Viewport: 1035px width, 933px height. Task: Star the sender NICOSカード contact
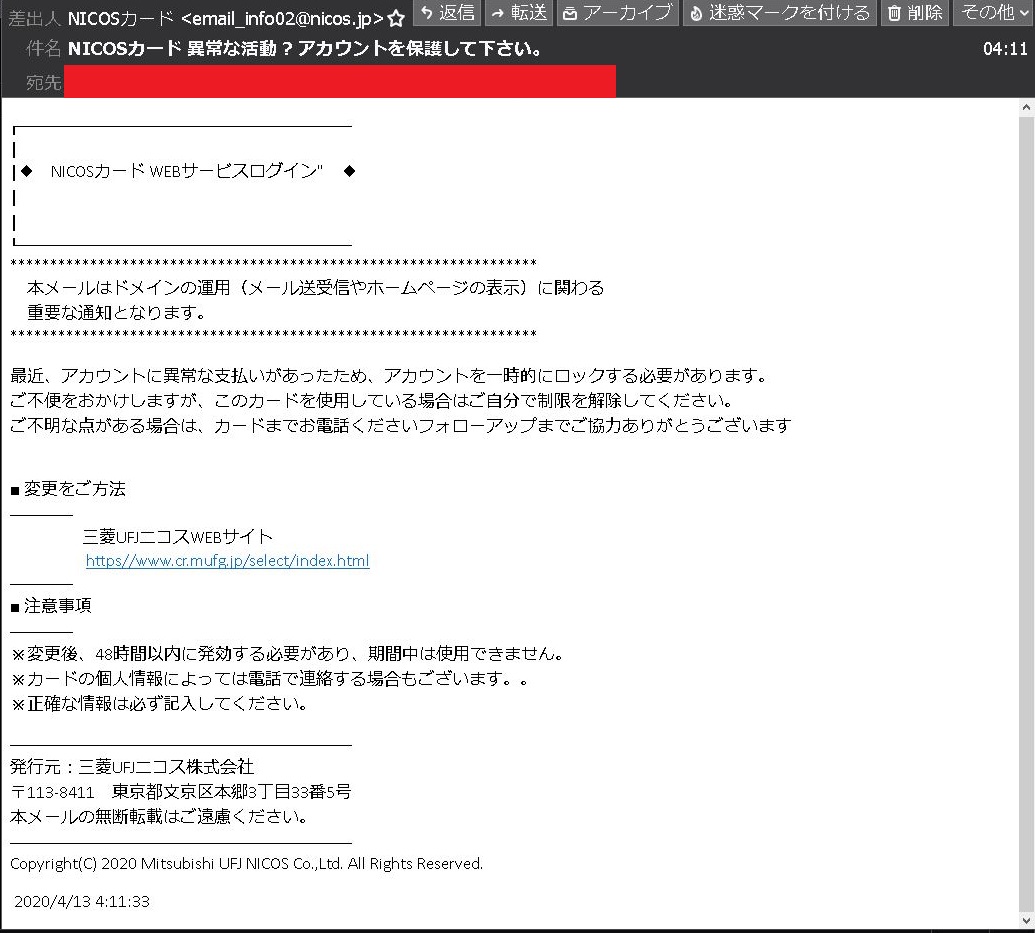tap(396, 18)
